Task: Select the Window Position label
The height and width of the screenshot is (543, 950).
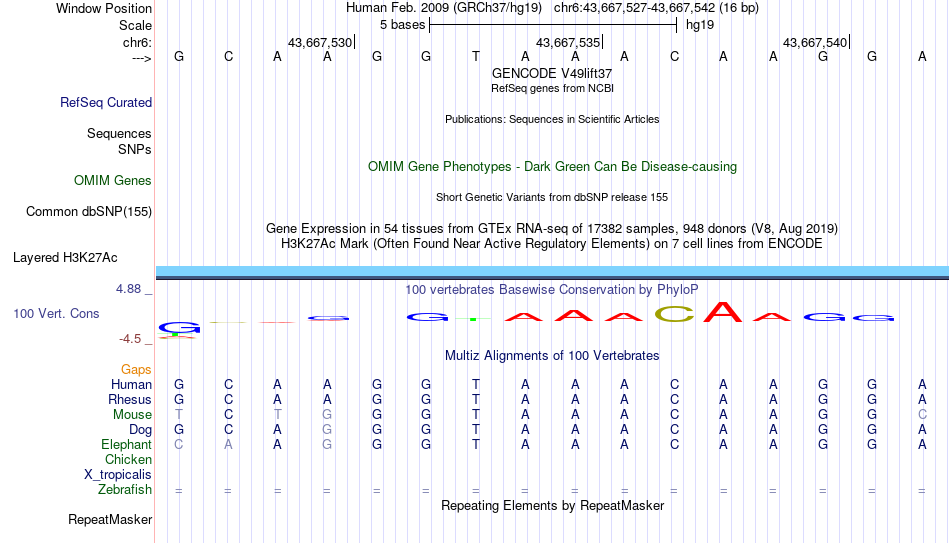Action: click(x=104, y=8)
